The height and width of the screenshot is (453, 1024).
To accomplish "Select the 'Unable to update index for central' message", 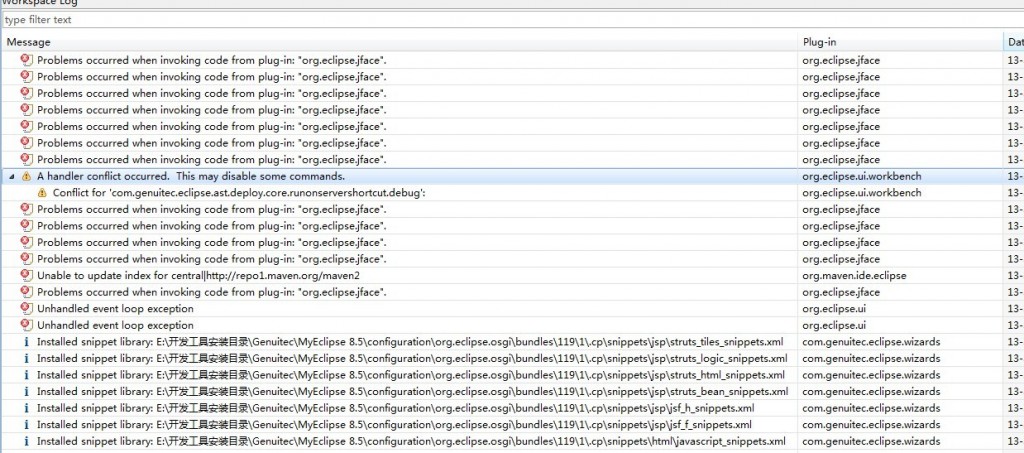I will (x=198, y=275).
